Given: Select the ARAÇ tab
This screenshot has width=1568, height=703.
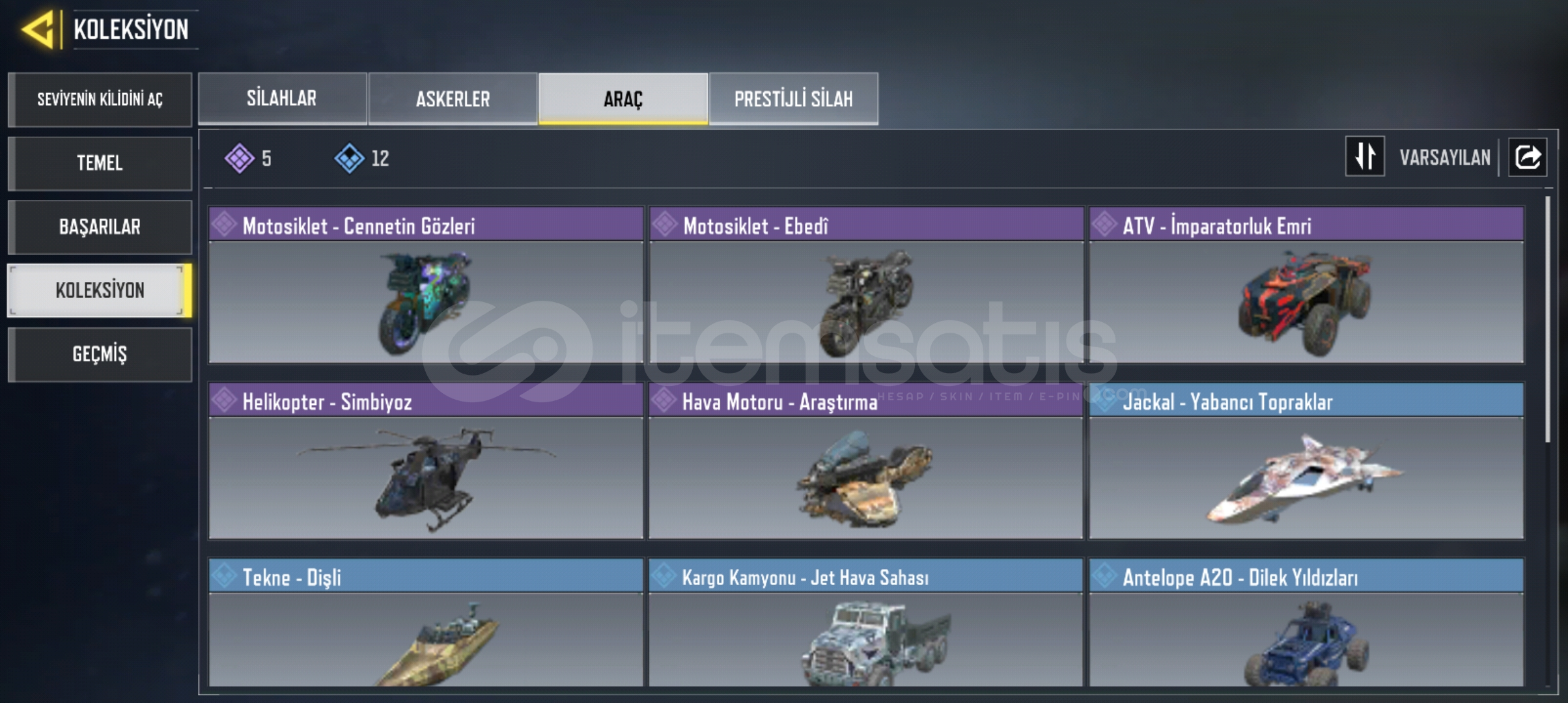Looking at the screenshot, I should pos(623,98).
